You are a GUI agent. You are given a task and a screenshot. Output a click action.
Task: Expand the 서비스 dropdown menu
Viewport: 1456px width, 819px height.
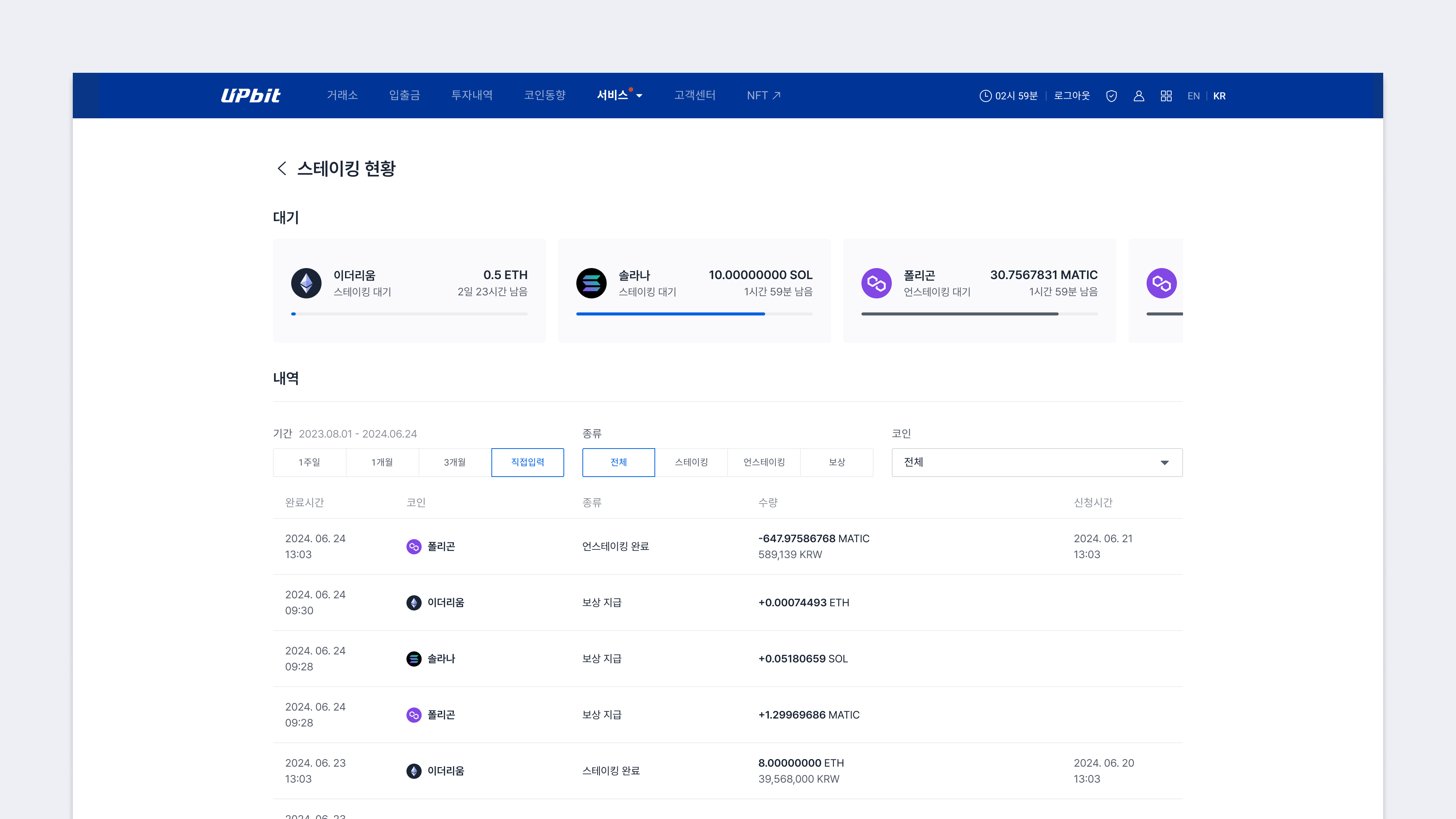[620, 96]
